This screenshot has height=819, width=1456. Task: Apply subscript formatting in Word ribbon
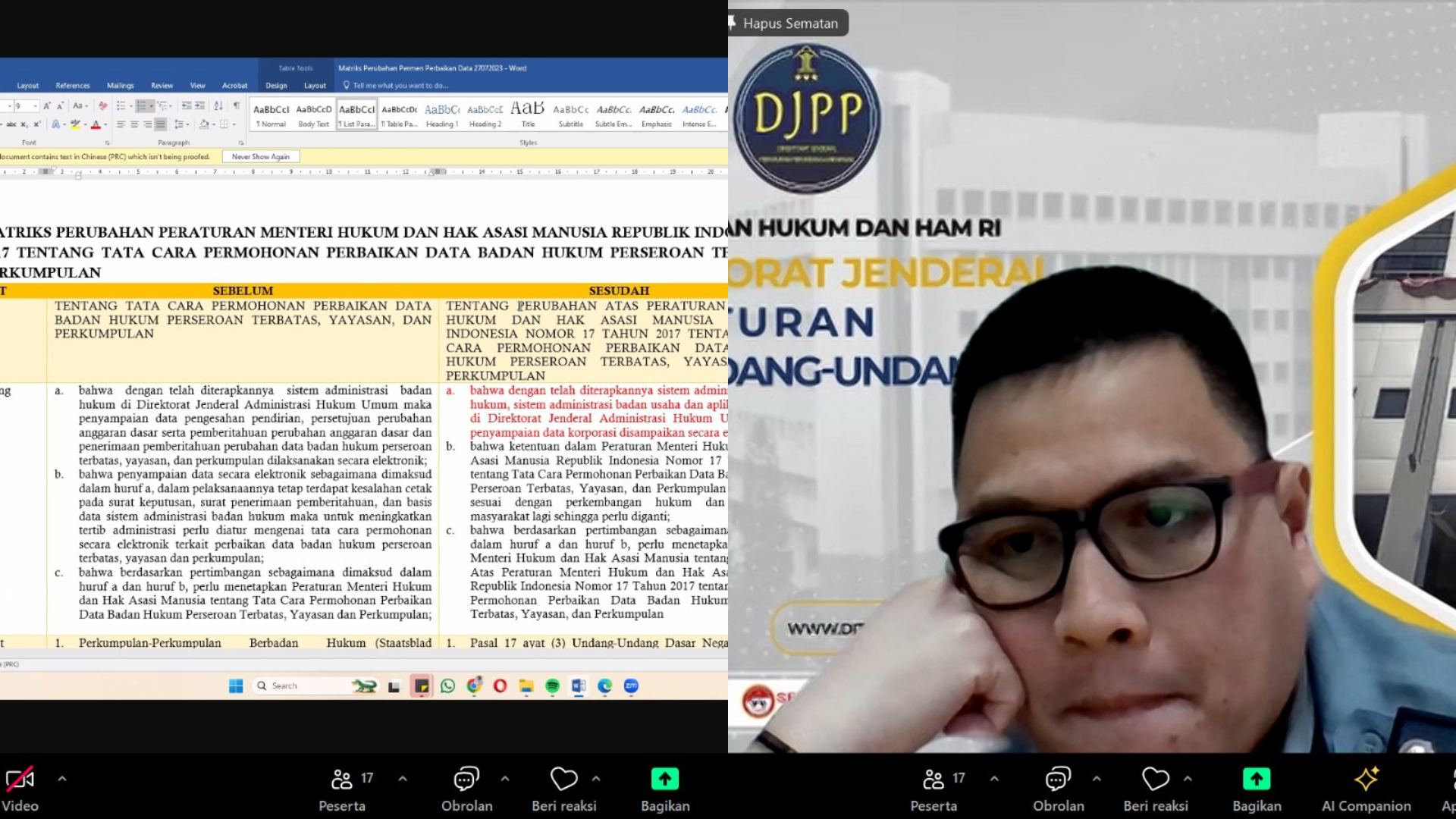[x=24, y=124]
